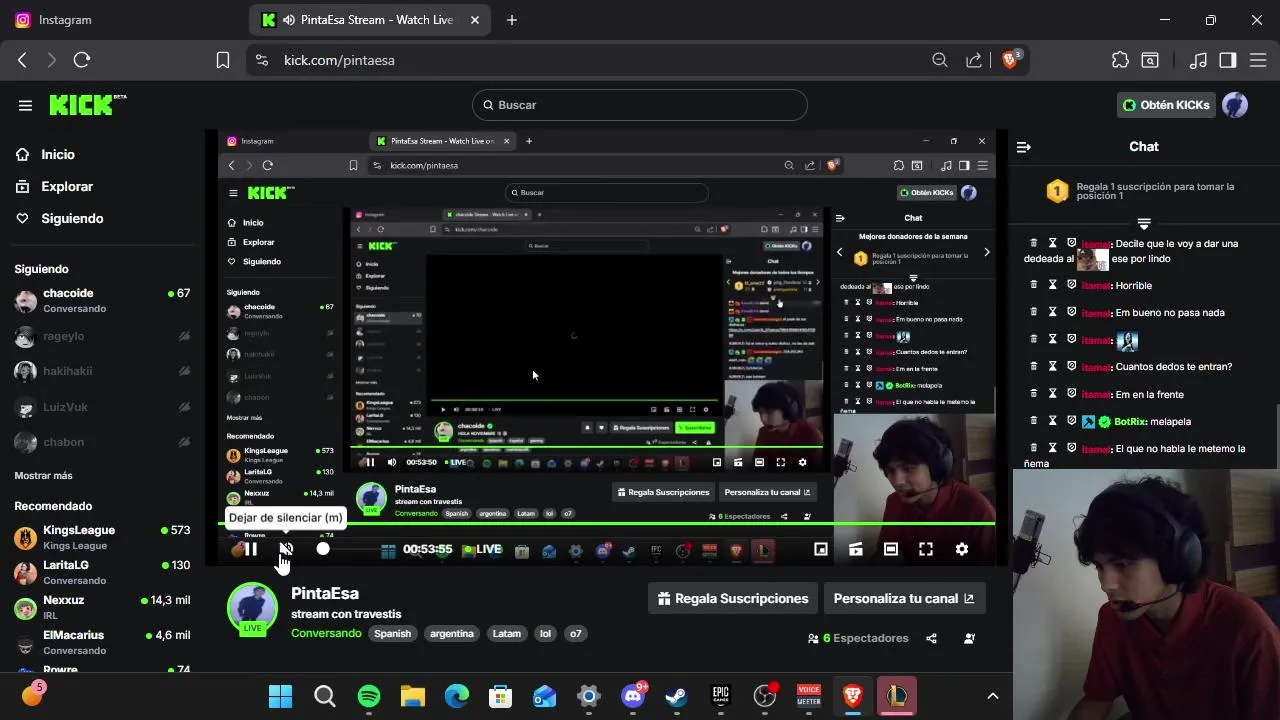Screen dimensions: 1280x720
Task: Toggle the browser sidebar panel
Action: [x=1228, y=60]
